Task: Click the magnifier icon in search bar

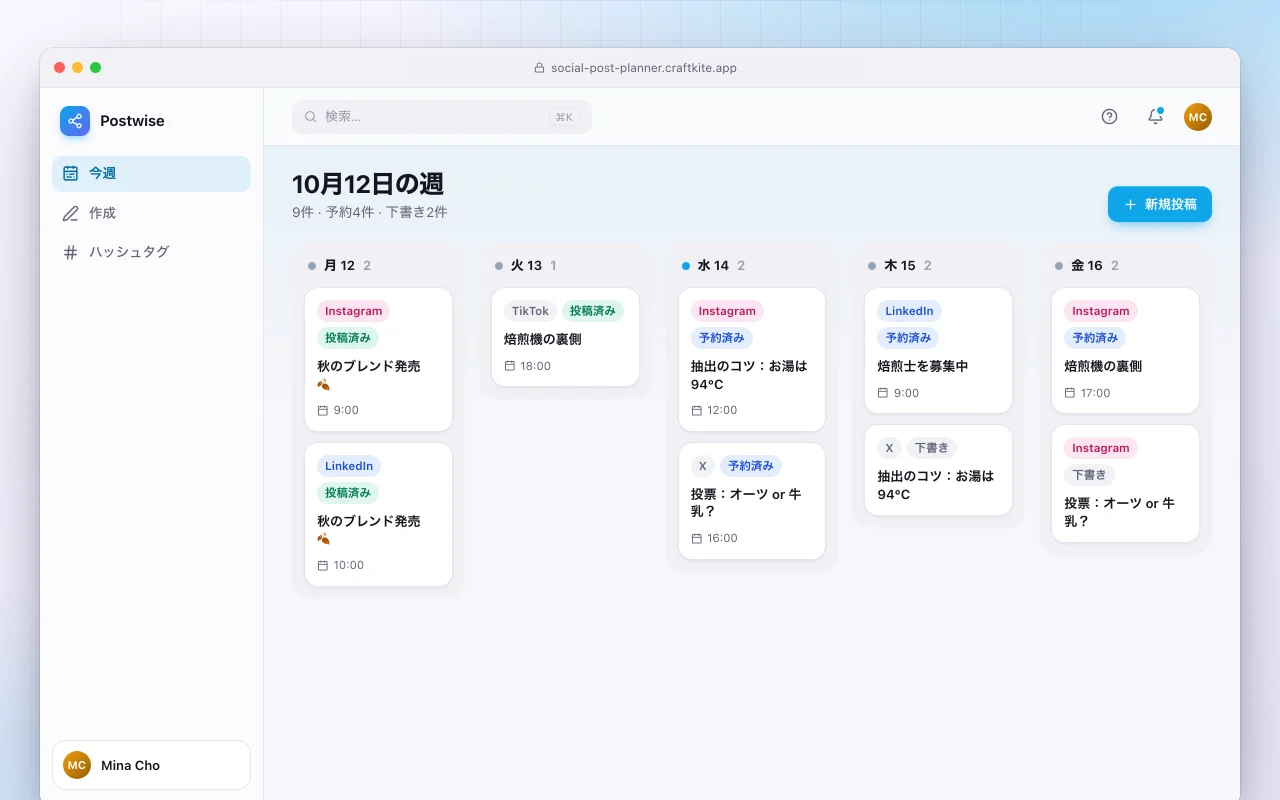Action: click(x=310, y=117)
